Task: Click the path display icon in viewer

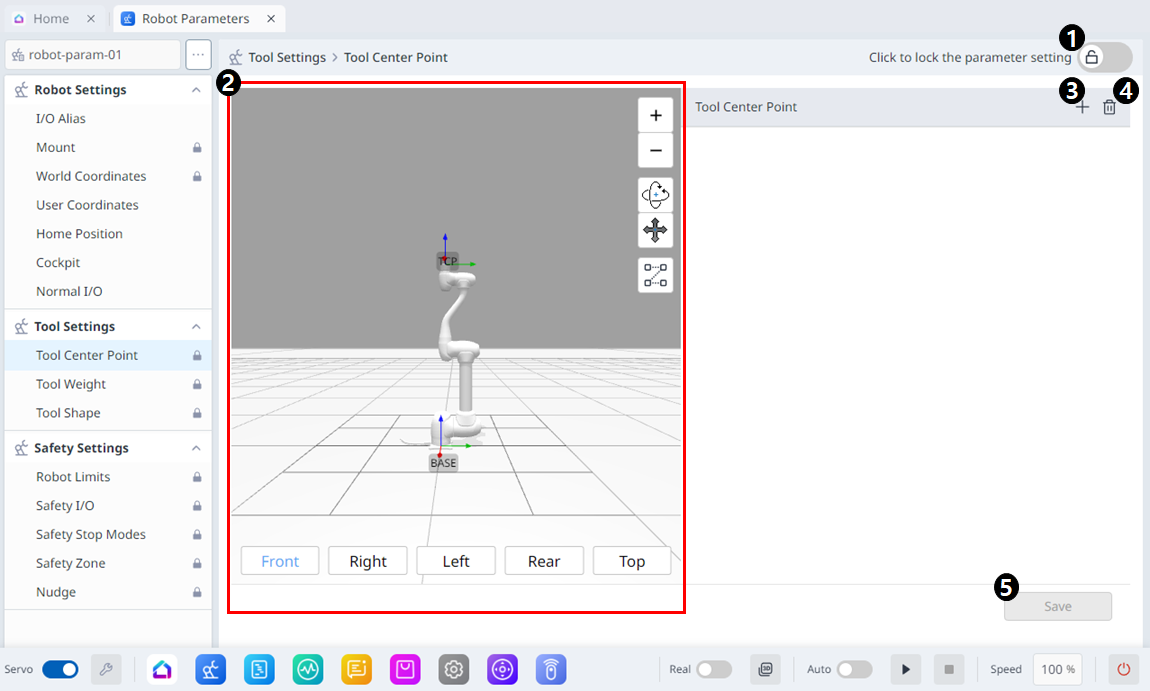Action: click(655, 275)
